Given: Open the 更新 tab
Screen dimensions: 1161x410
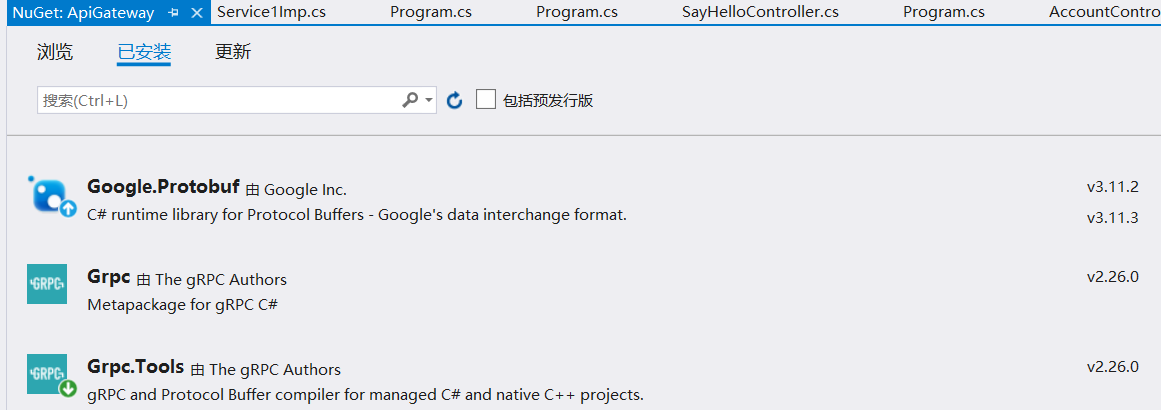Looking at the screenshot, I should [x=233, y=52].
